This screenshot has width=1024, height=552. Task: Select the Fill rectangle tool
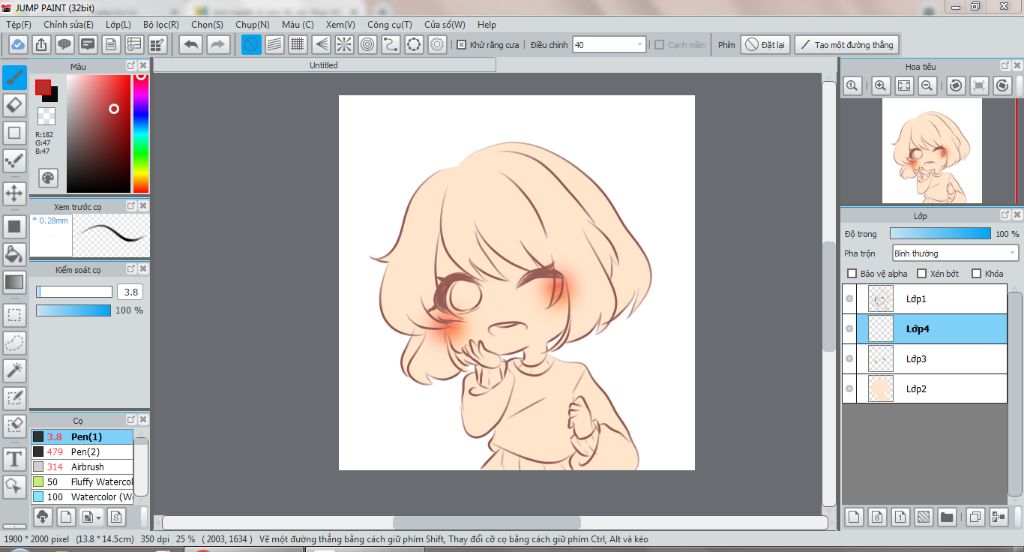pyautogui.click(x=14, y=227)
